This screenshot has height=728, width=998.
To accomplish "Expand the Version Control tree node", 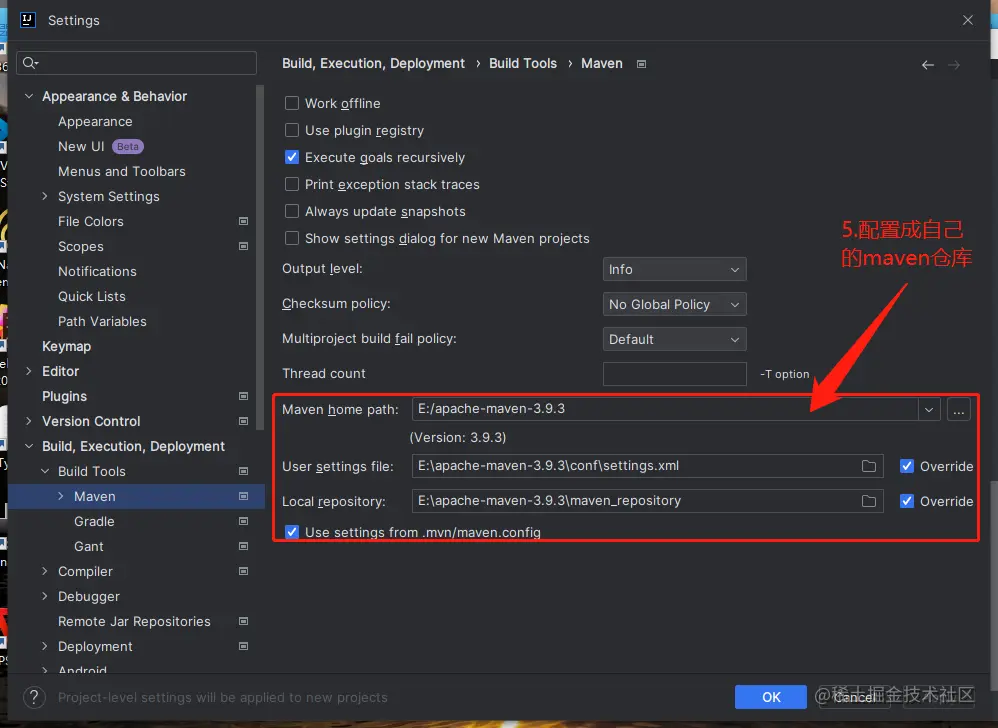I will 29,421.
